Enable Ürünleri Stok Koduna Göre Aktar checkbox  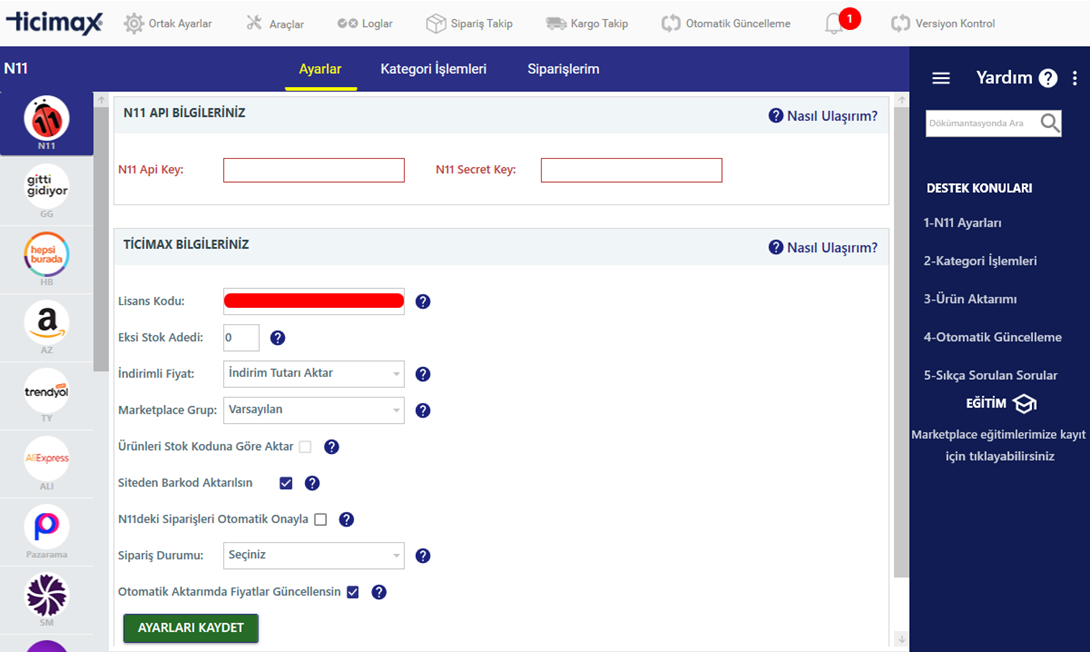(x=305, y=446)
